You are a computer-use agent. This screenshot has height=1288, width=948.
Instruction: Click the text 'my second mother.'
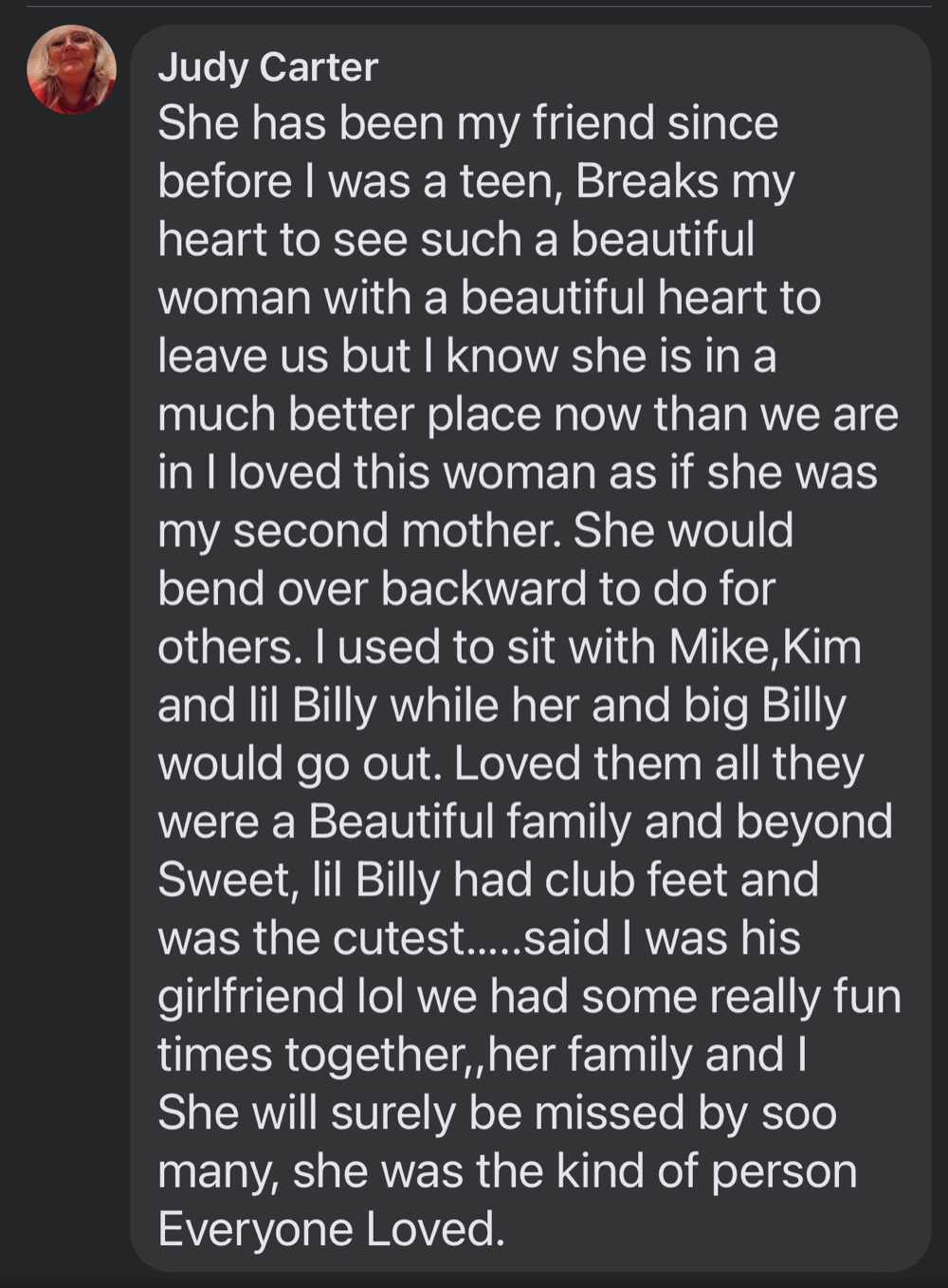coord(359,531)
